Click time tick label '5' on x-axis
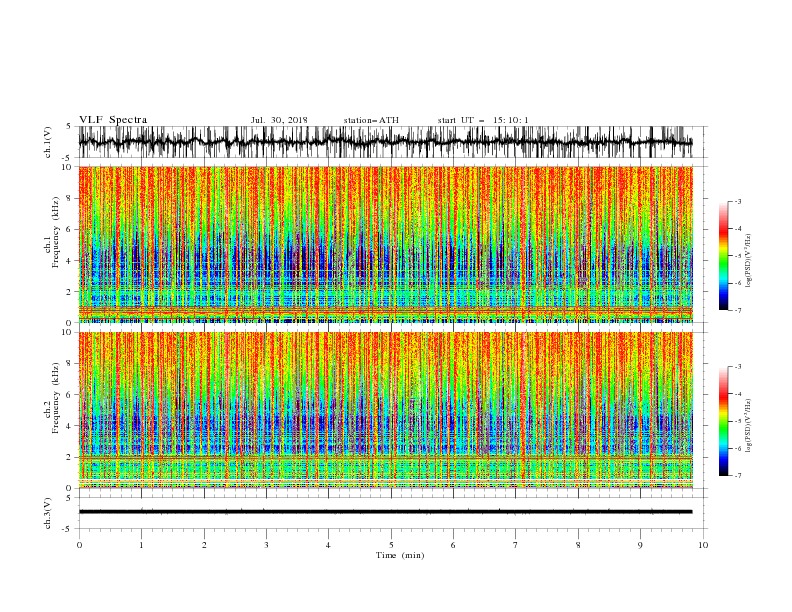The image size is (792, 612). tap(391, 545)
